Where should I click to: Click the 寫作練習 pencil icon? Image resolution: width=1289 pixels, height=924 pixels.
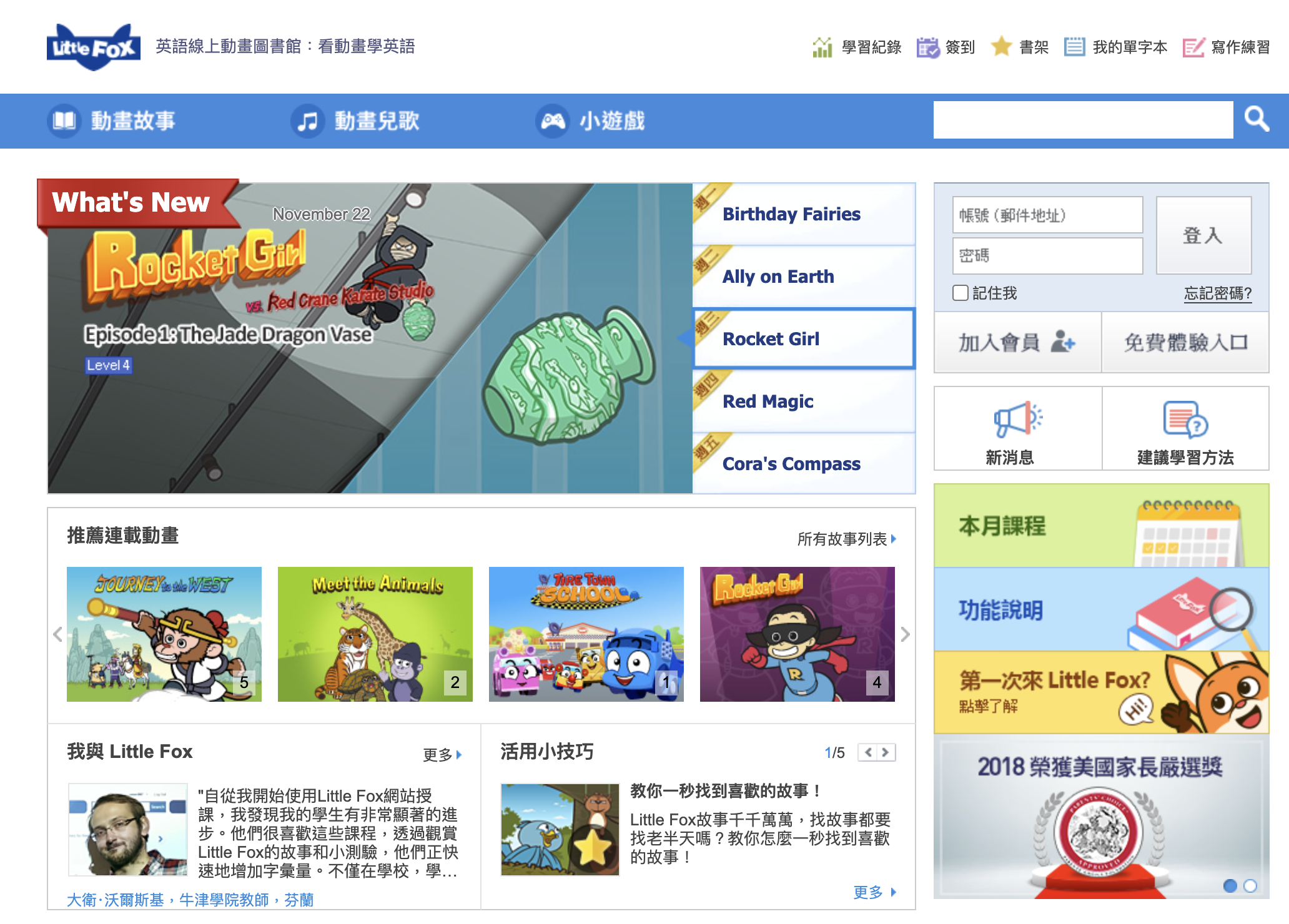[x=1193, y=47]
